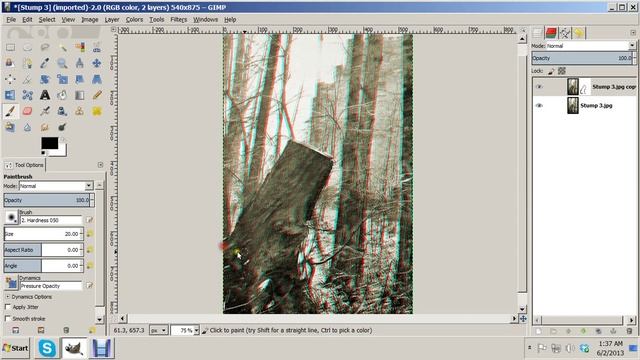
Task: Select the Rectangle Select tool
Action: (x=10, y=47)
